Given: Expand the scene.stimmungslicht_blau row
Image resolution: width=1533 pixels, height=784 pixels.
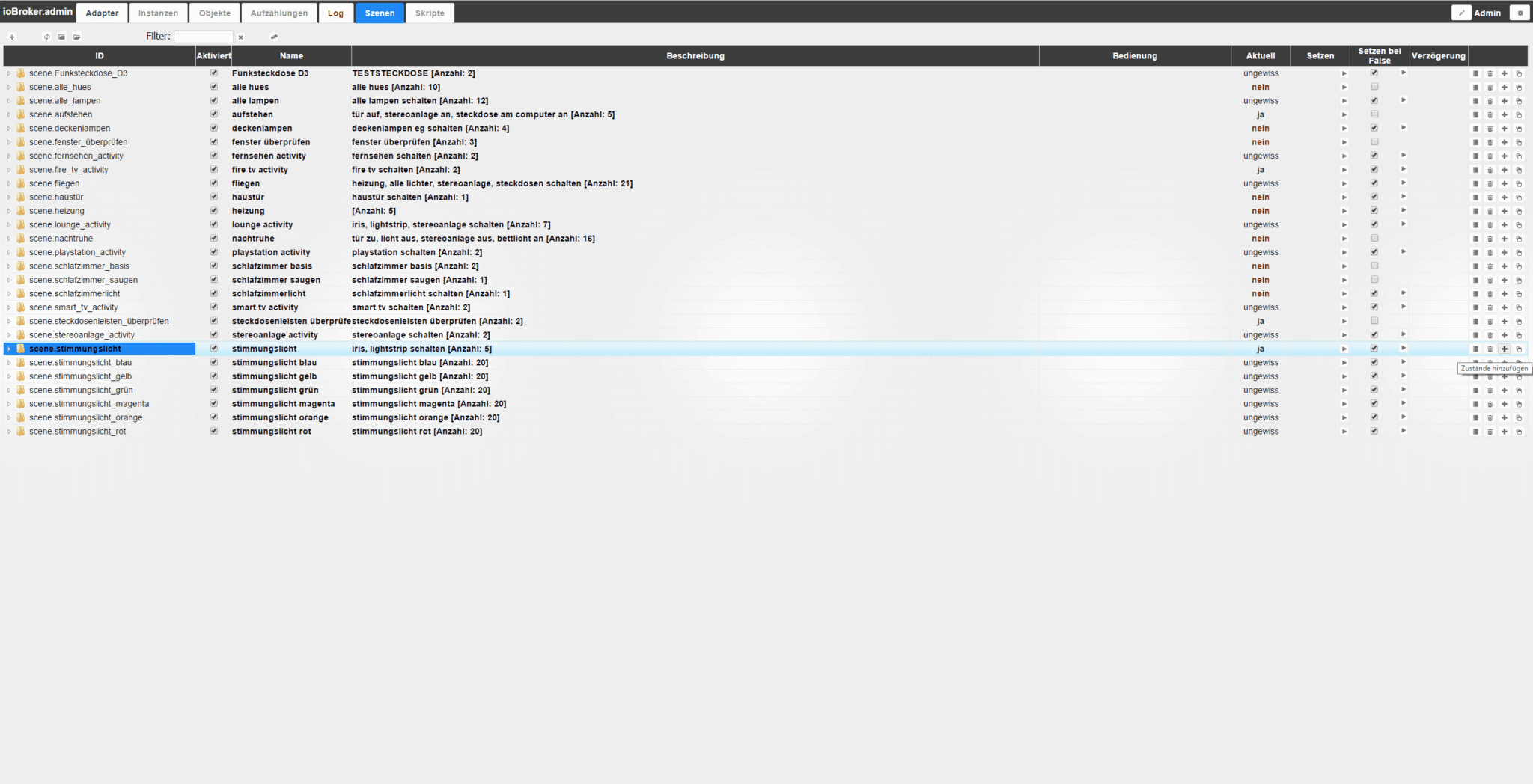Looking at the screenshot, I should tap(9, 363).
